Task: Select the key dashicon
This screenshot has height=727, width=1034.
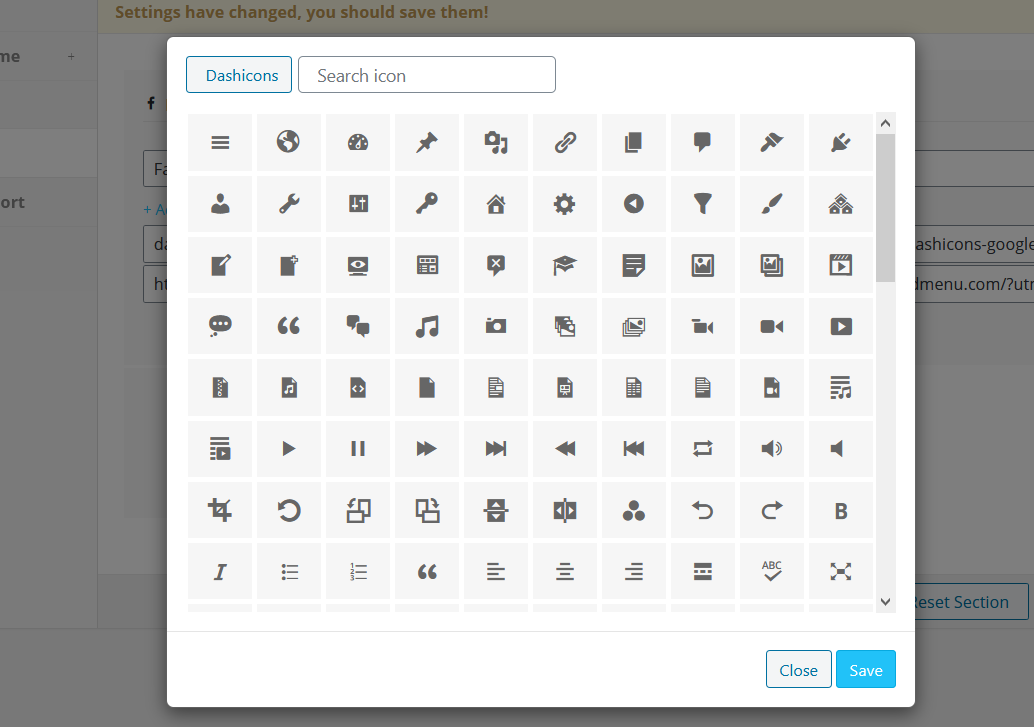Action: pos(427,204)
